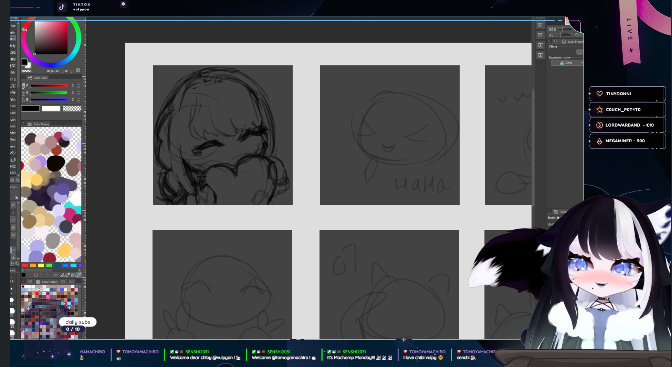Choose a shade in the color wheel square
The image size is (672, 367).
coord(51,37)
